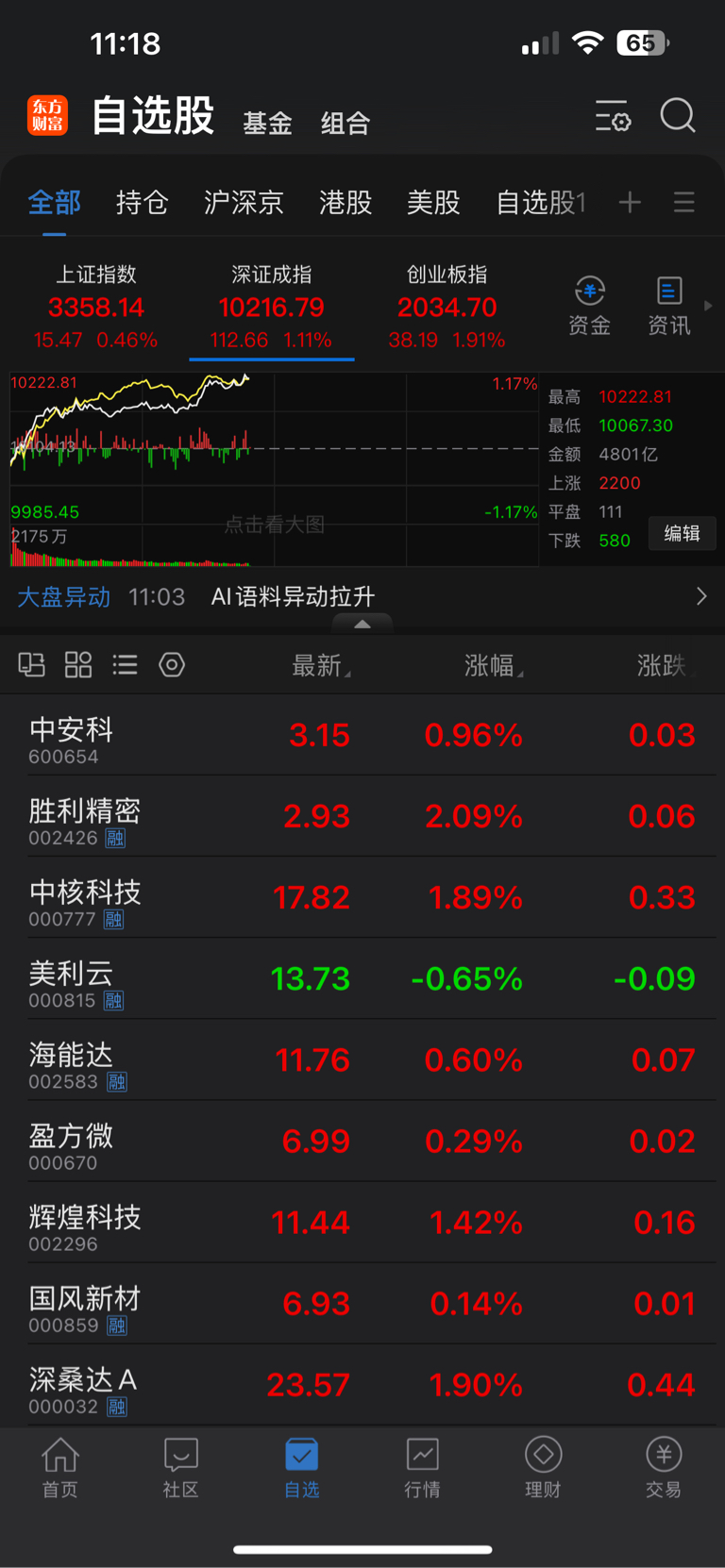The height and width of the screenshot is (1568, 725).
Task: Tap the -0.65% change of 美利云
Action: (466, 978)
